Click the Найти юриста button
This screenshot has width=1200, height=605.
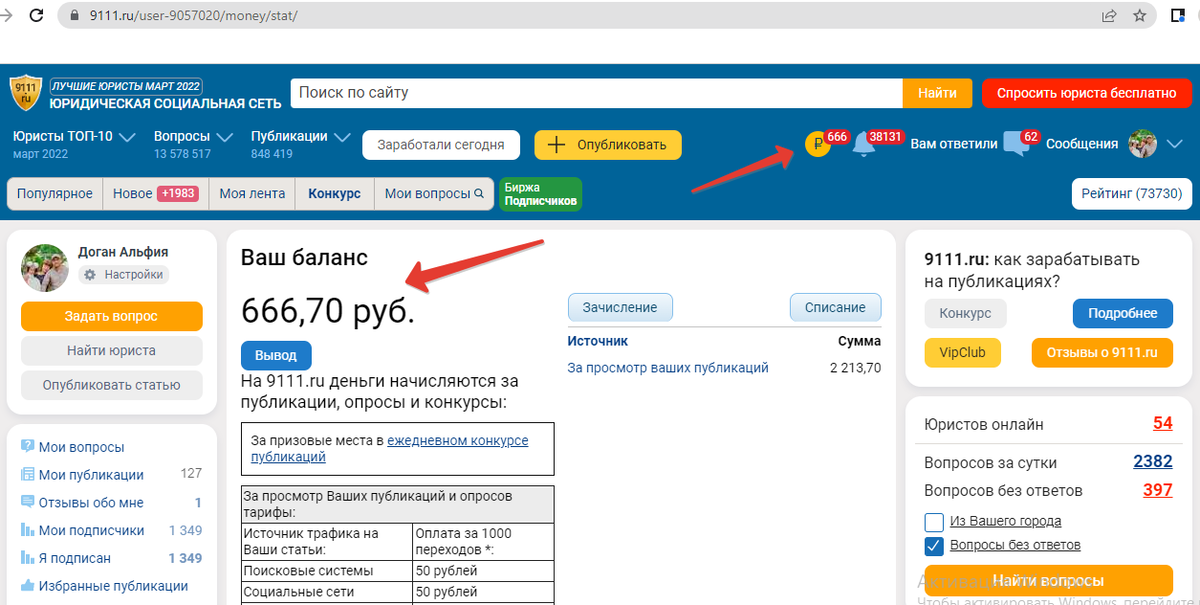tap(111, 351)
